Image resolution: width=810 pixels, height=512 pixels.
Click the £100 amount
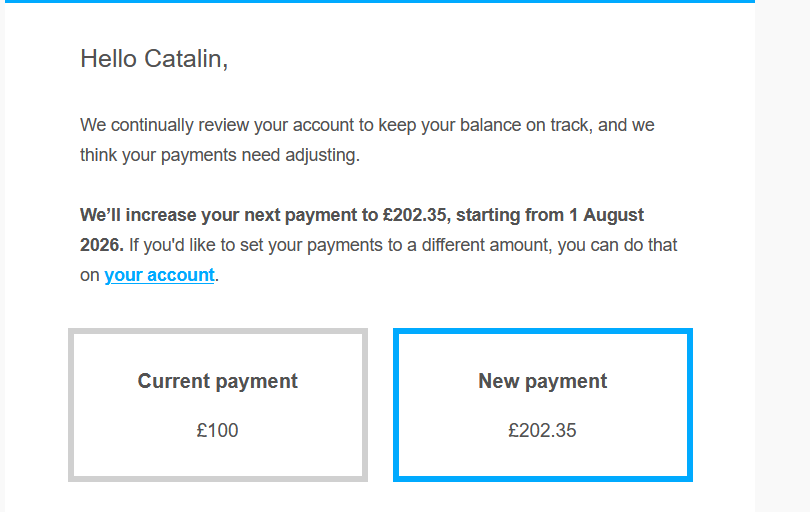pyautogui.click(x=217, y=430)
